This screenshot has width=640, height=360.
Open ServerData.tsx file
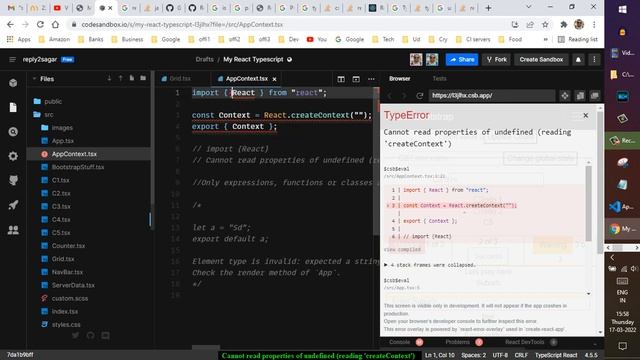coord(73,285)
